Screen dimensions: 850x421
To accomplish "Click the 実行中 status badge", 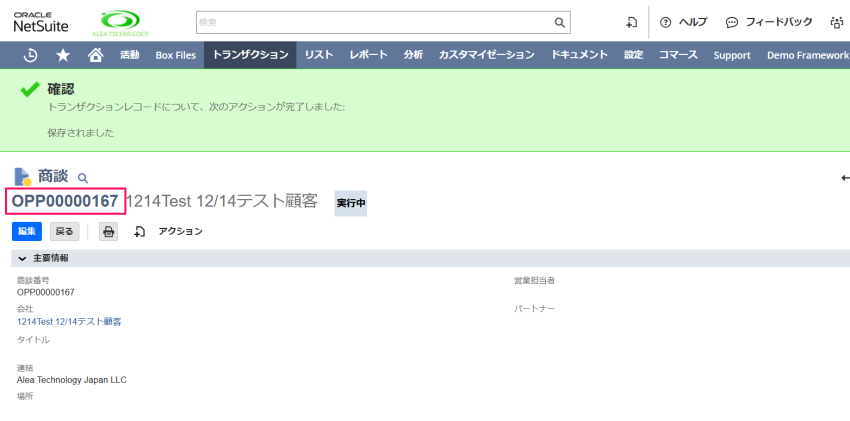I will (351, 203).
